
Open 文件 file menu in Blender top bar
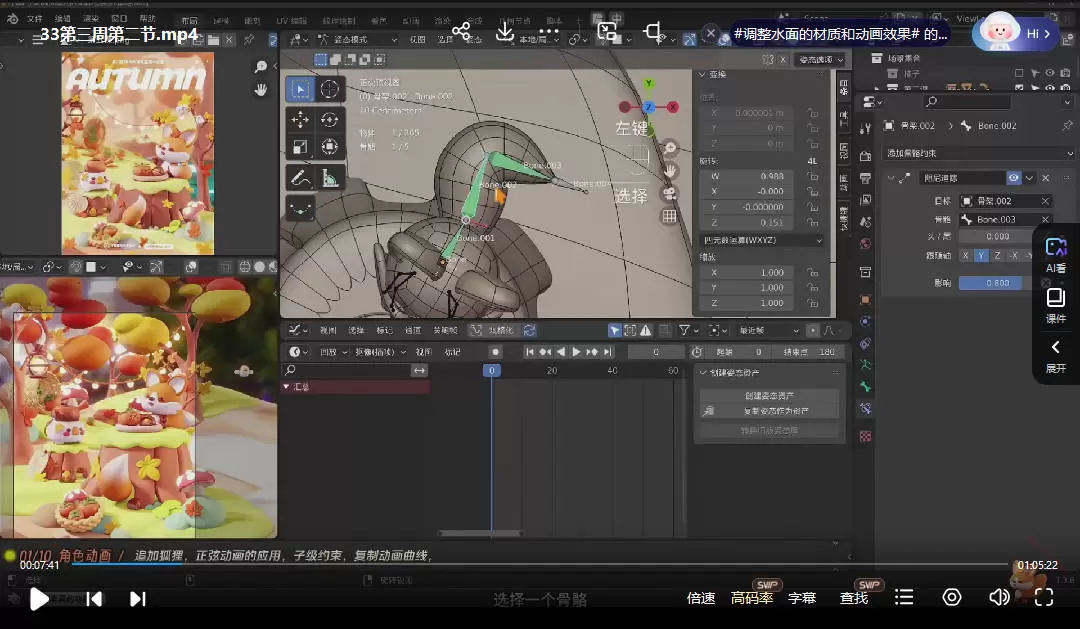(x=34, y=19)
